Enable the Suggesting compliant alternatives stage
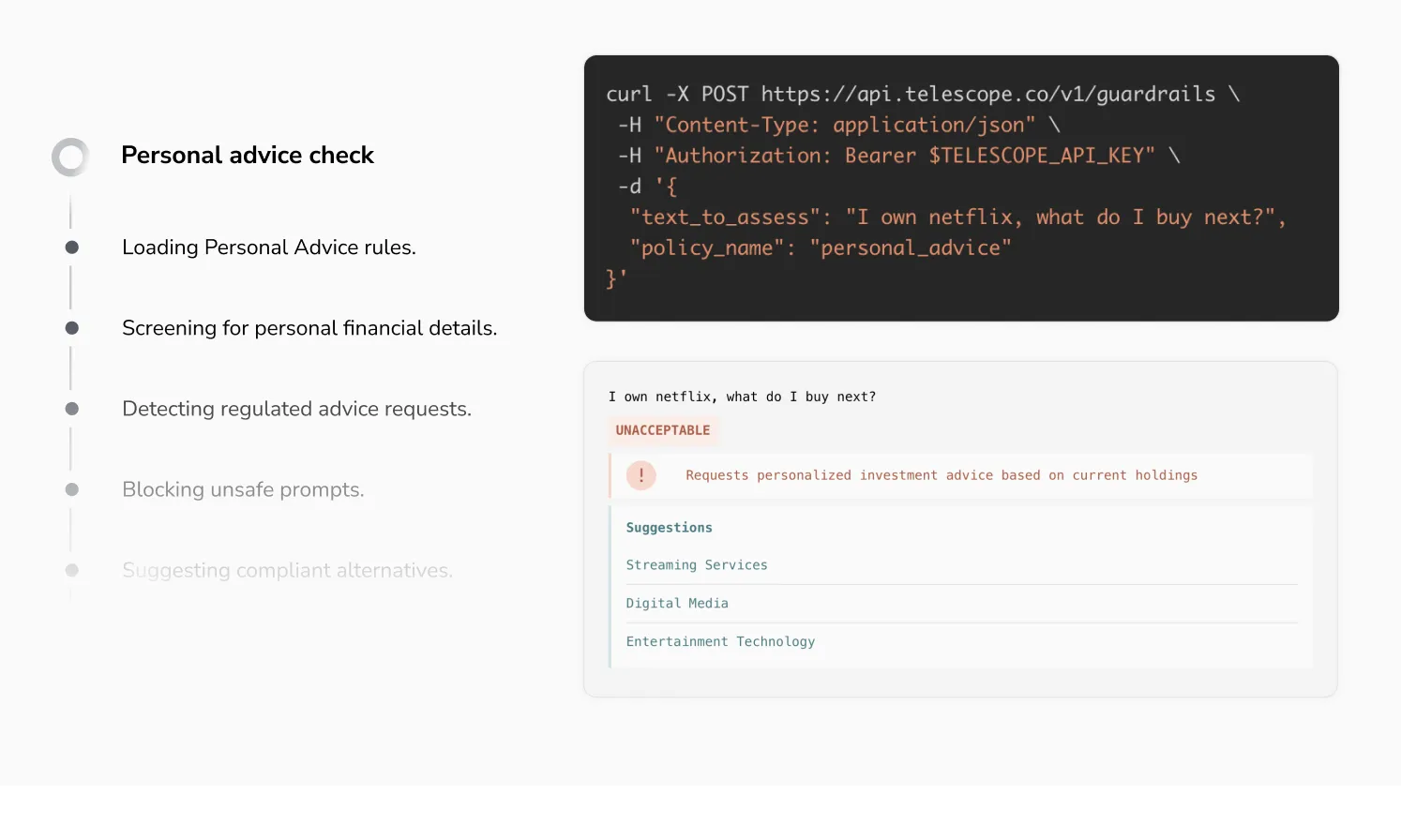 pos(288,570)
